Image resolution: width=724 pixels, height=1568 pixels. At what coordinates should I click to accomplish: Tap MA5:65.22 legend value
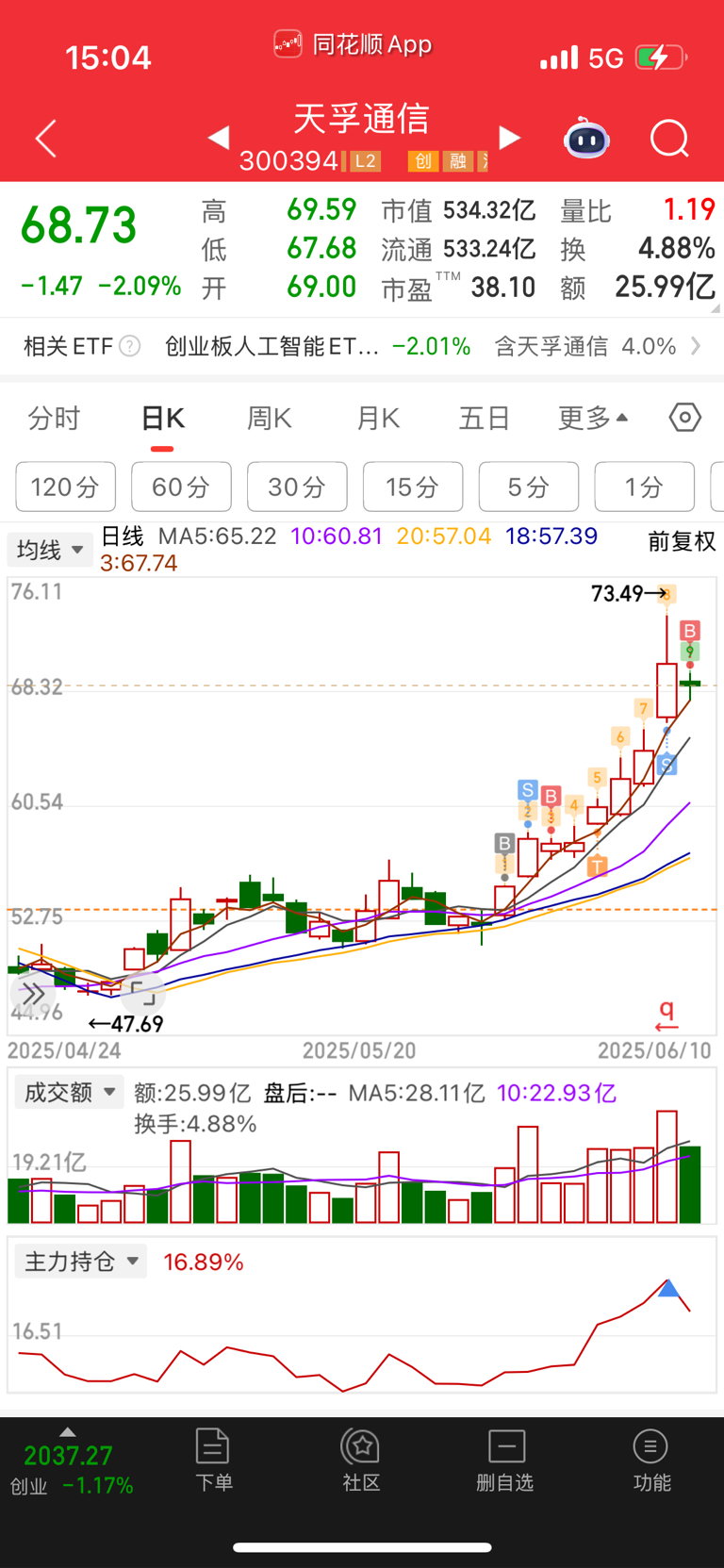pos(217,536)
